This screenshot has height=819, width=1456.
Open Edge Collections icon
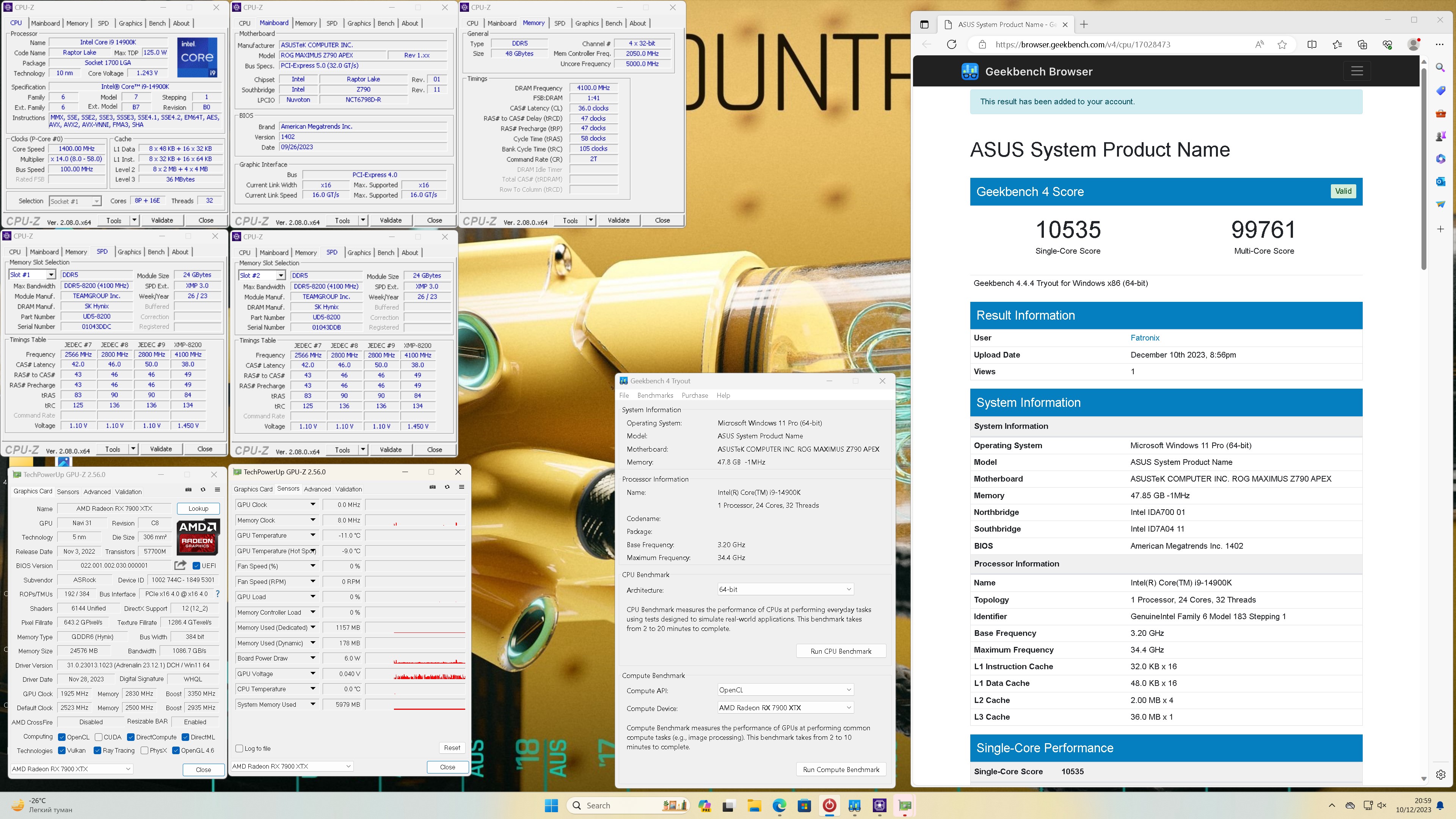1362,45
